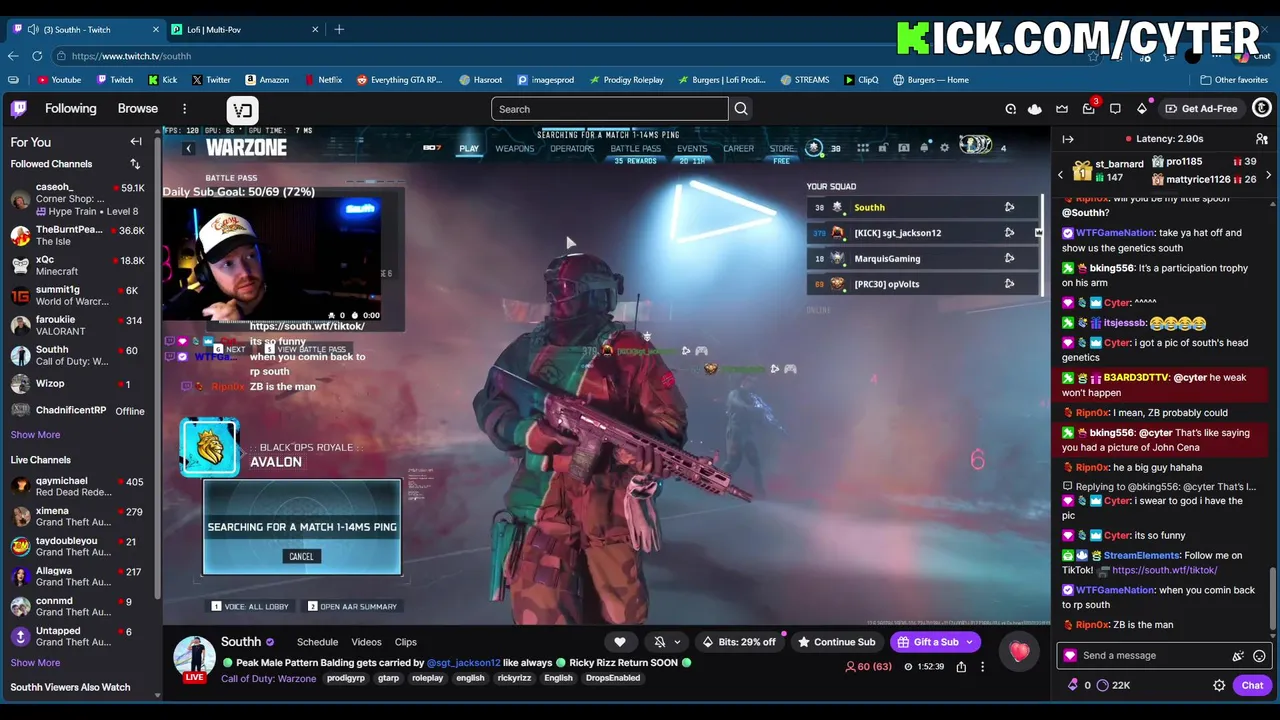Open the stream more options menu
Screen dimensions: 1280x720
click(x=982, y=667)
